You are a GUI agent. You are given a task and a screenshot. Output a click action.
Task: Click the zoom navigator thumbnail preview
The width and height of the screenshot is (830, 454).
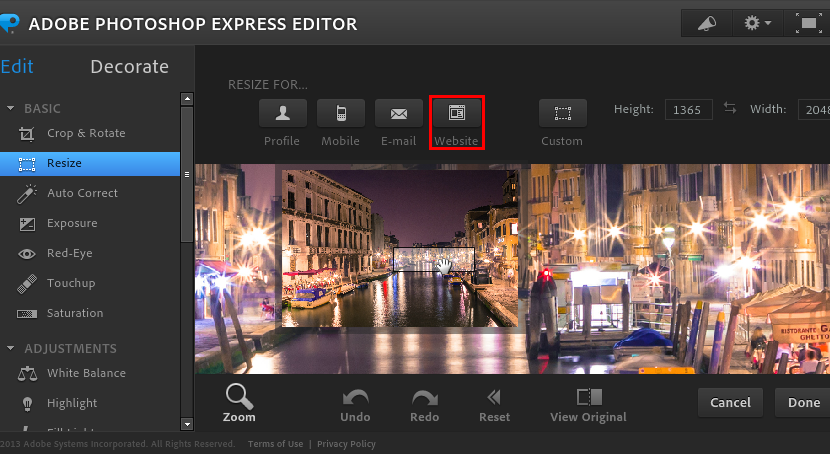(400, 248)
